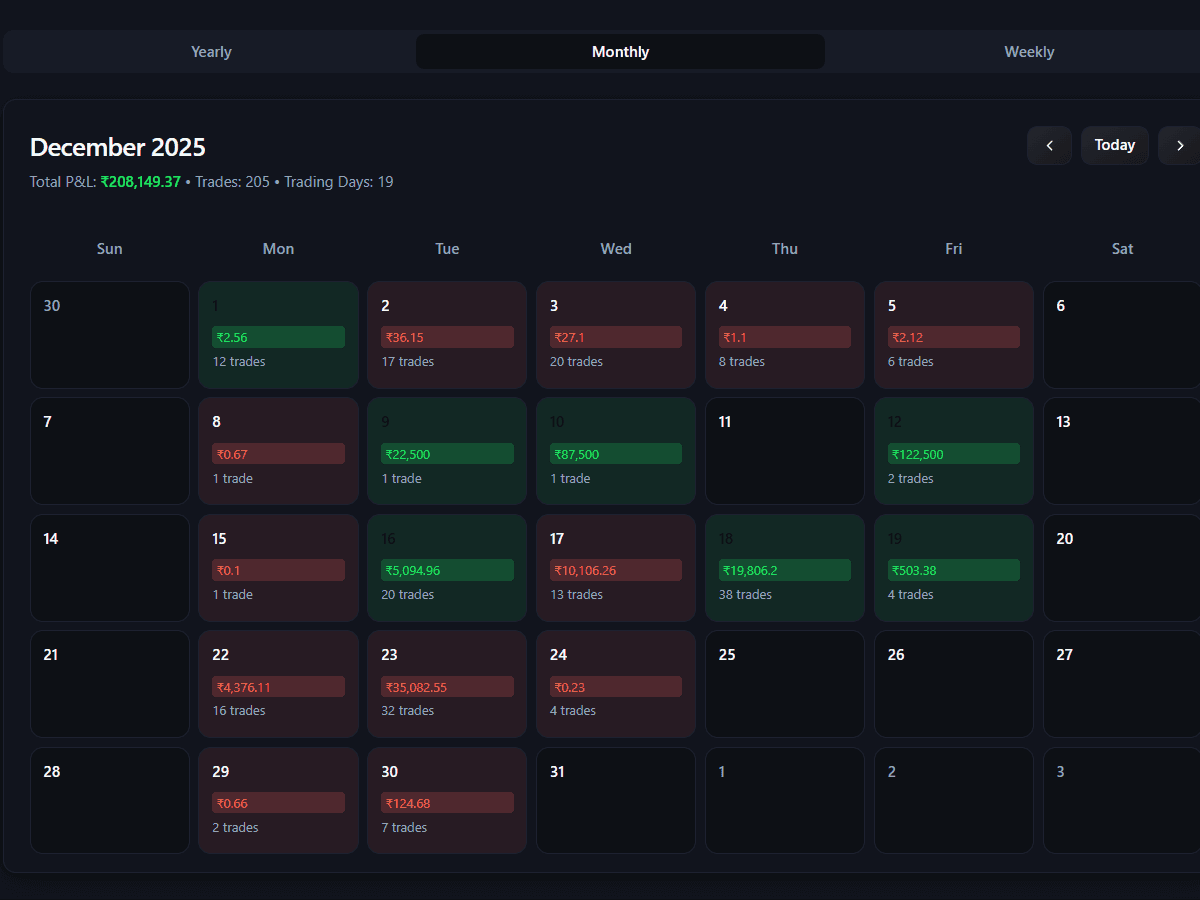Click December 17 red loss badge
Image resolution: width=1200 pixels, height=900 pixels.
(616, 570)
